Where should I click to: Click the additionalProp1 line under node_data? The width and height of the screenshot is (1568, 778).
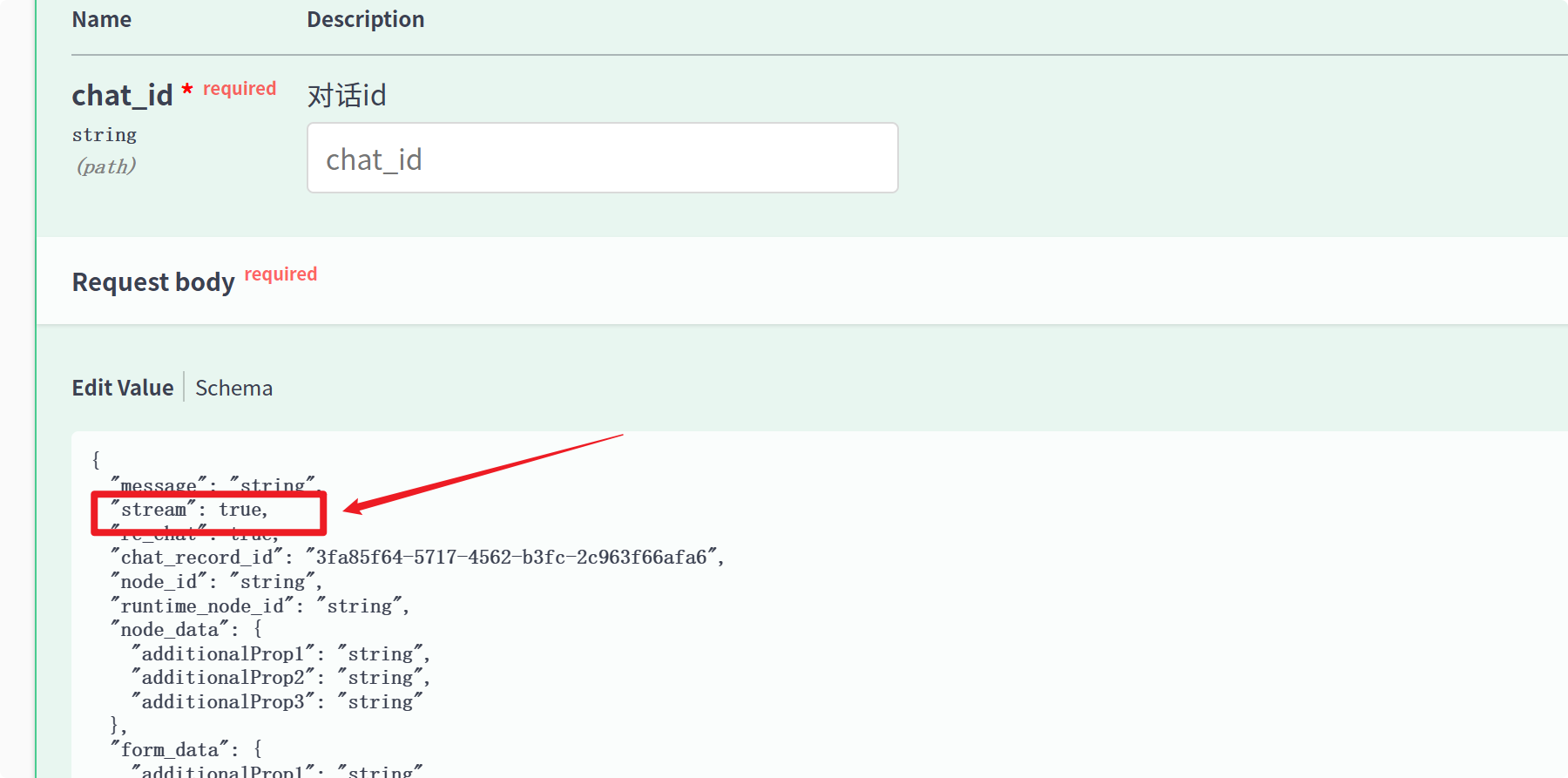pyautogui.click(x=280, y=654)
